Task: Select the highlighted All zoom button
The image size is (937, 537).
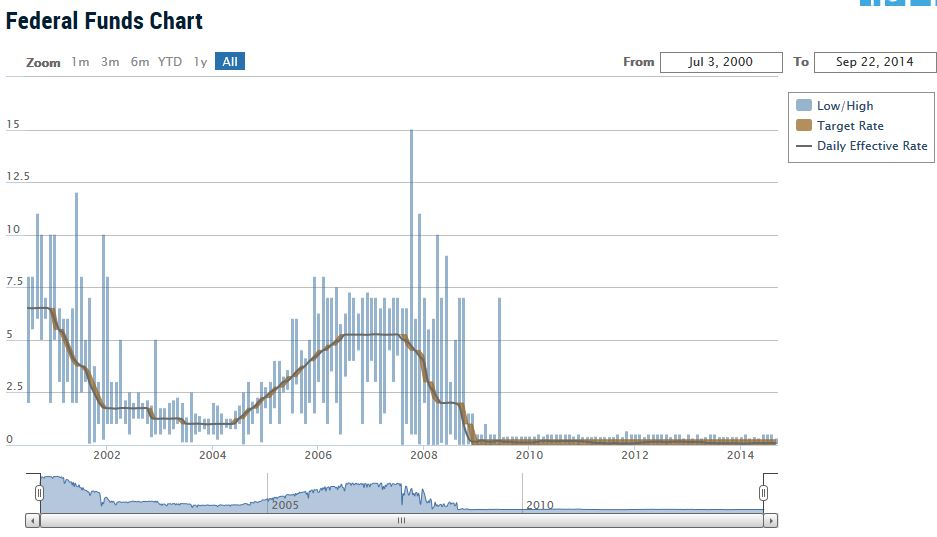Action: pyautogui.click(x=230, y=62)
